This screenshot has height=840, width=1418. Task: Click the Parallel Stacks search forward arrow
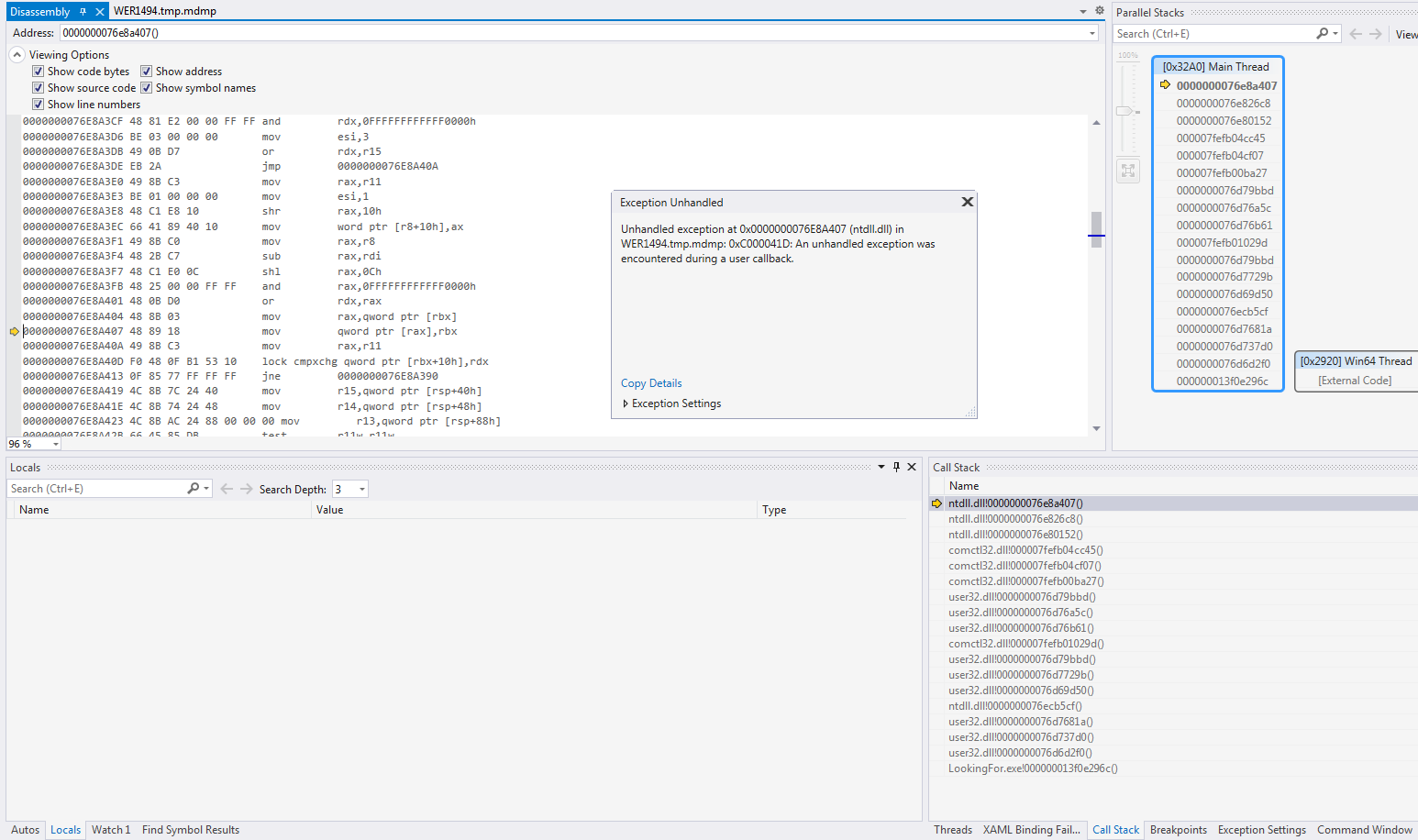tap(1376, 34)
